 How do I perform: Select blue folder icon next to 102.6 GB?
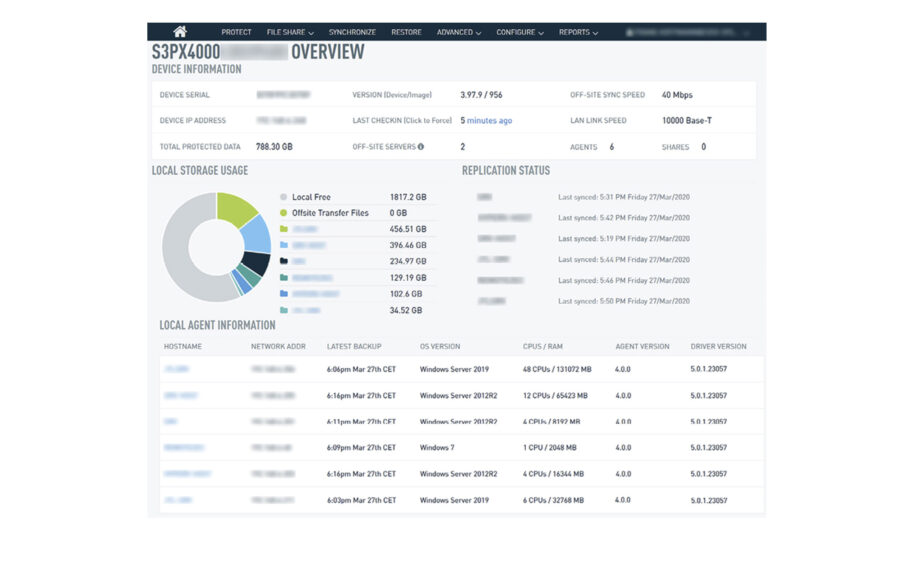point(284,294)
